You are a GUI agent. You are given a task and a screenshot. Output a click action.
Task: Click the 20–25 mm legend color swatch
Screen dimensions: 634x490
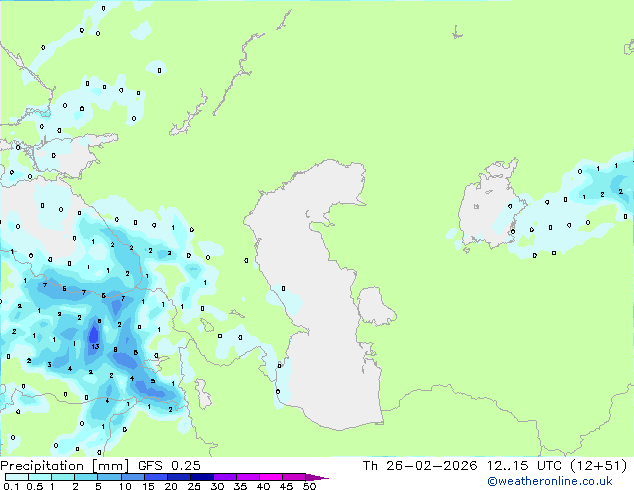(178, 477)
